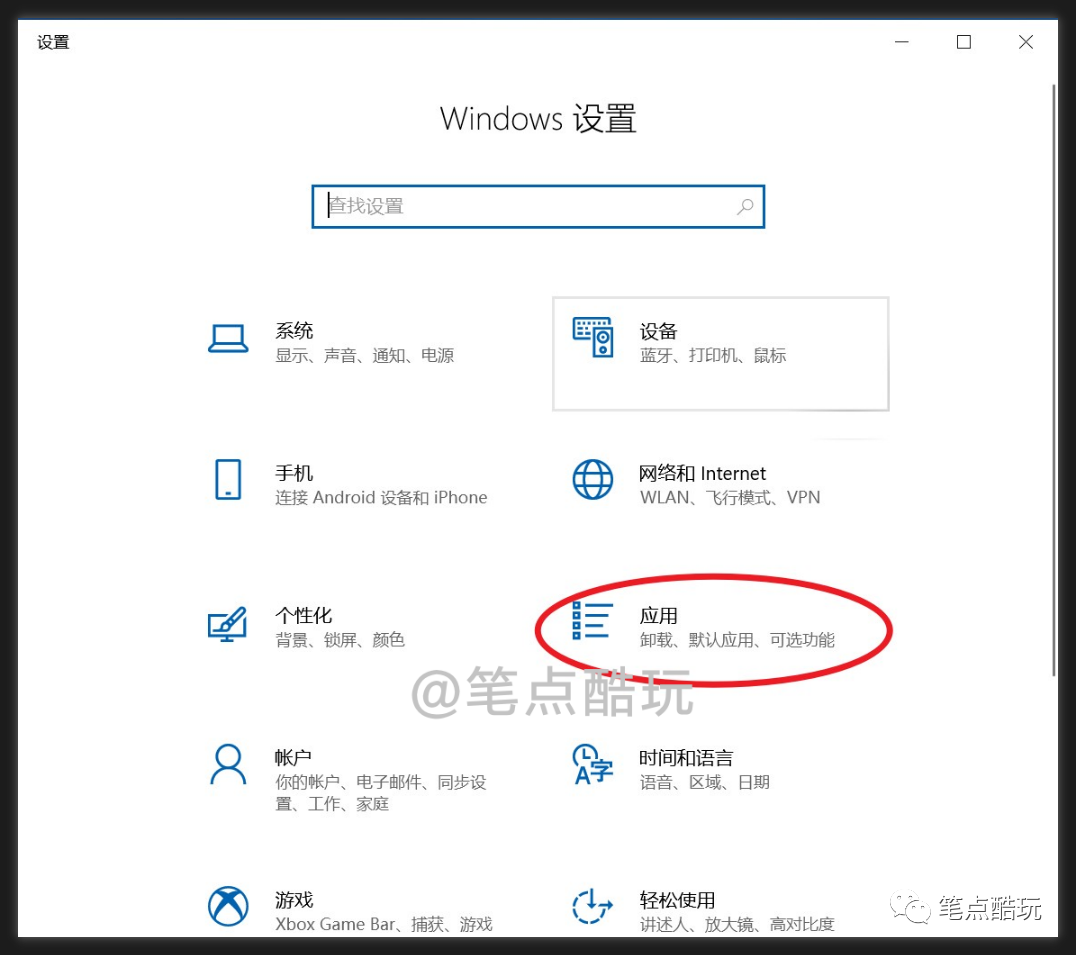This screenshot has width=1076, height=955.
Task: Click the text WLAN、飞行模式、VPN
Action: click(x=730, y=497)
